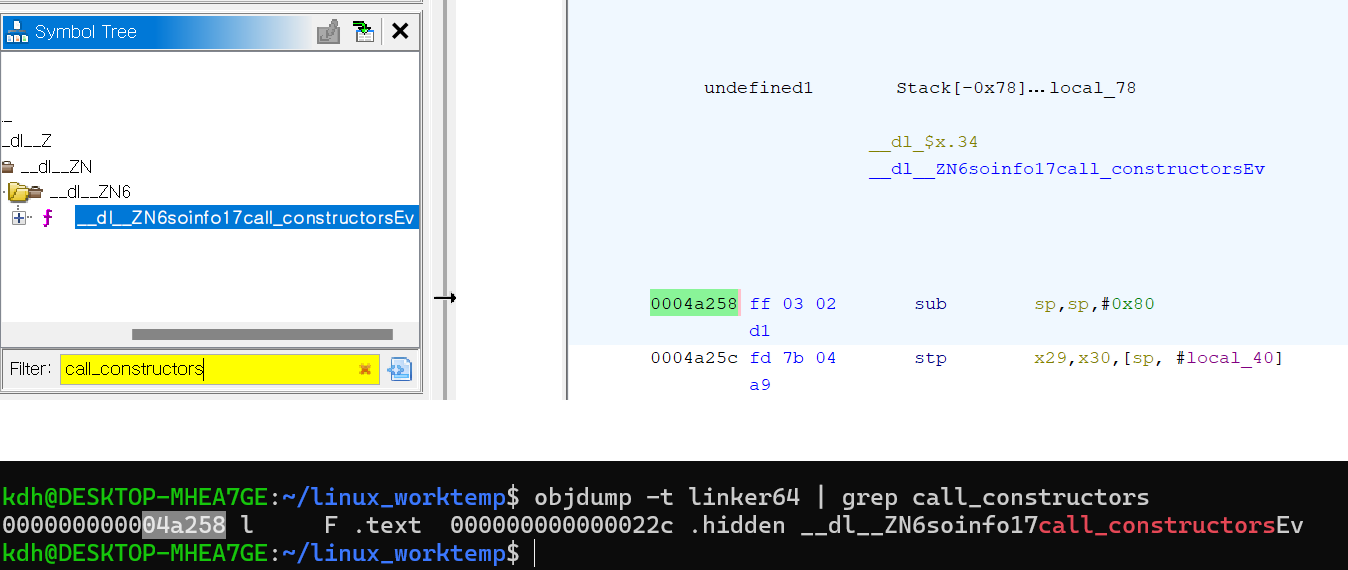The image size is (1348, 570).
Task: Click the Symbol Tree panel title icon
Action: pyautogui.click(x=17, y=32)
